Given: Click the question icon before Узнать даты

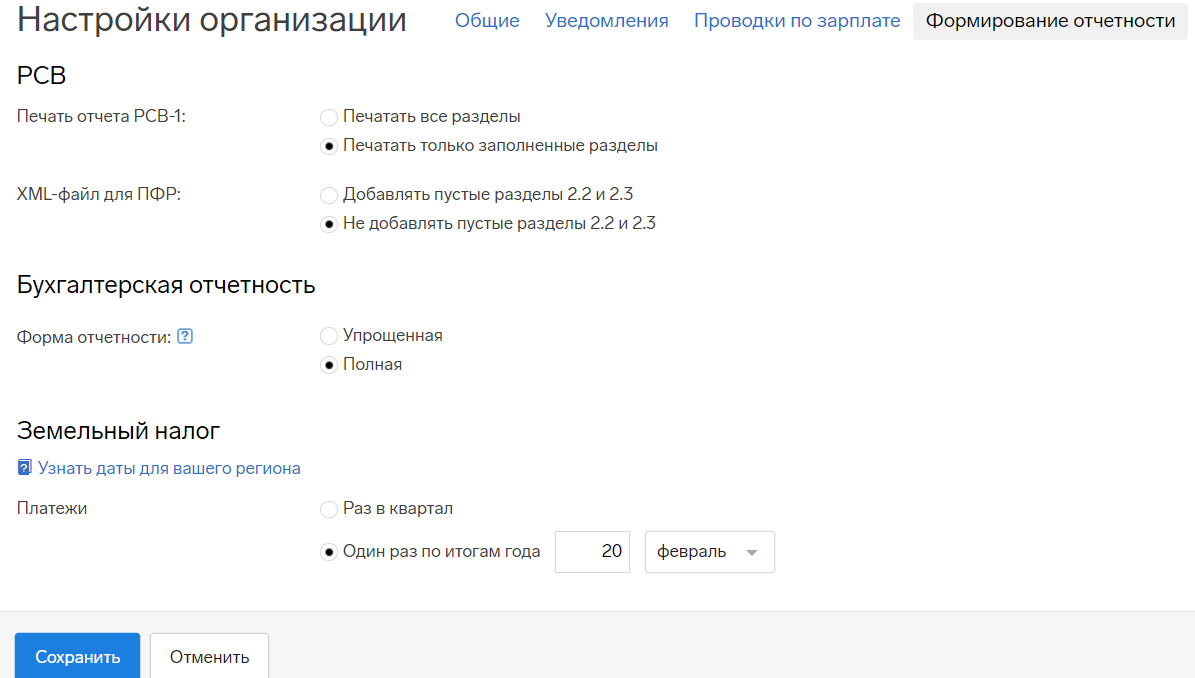Looking at the screenshot, I should 24,468.
